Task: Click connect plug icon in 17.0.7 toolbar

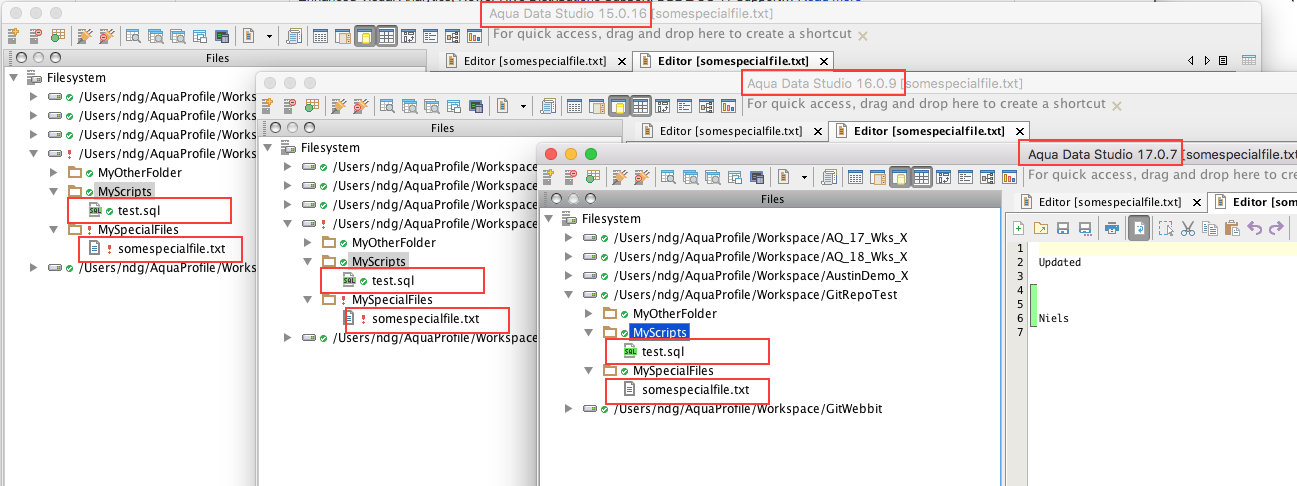Action: pos(619,177)
